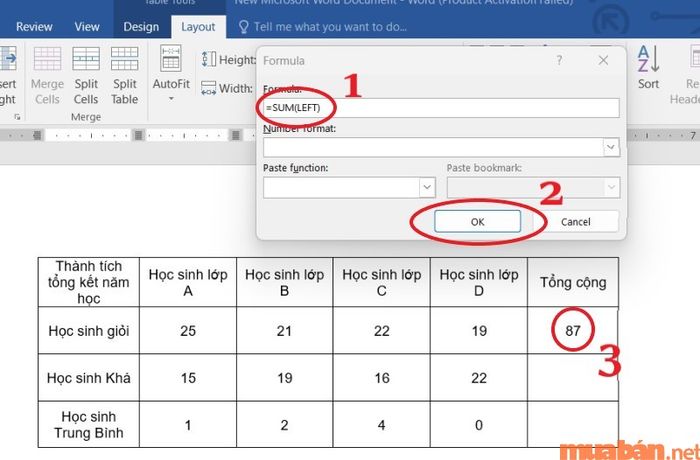Image resolution: width=700 pixels, height=460 pixels.
Task: Click the empty Tổng cộng cell for Học sinh Khá
Action: (573, 378)
